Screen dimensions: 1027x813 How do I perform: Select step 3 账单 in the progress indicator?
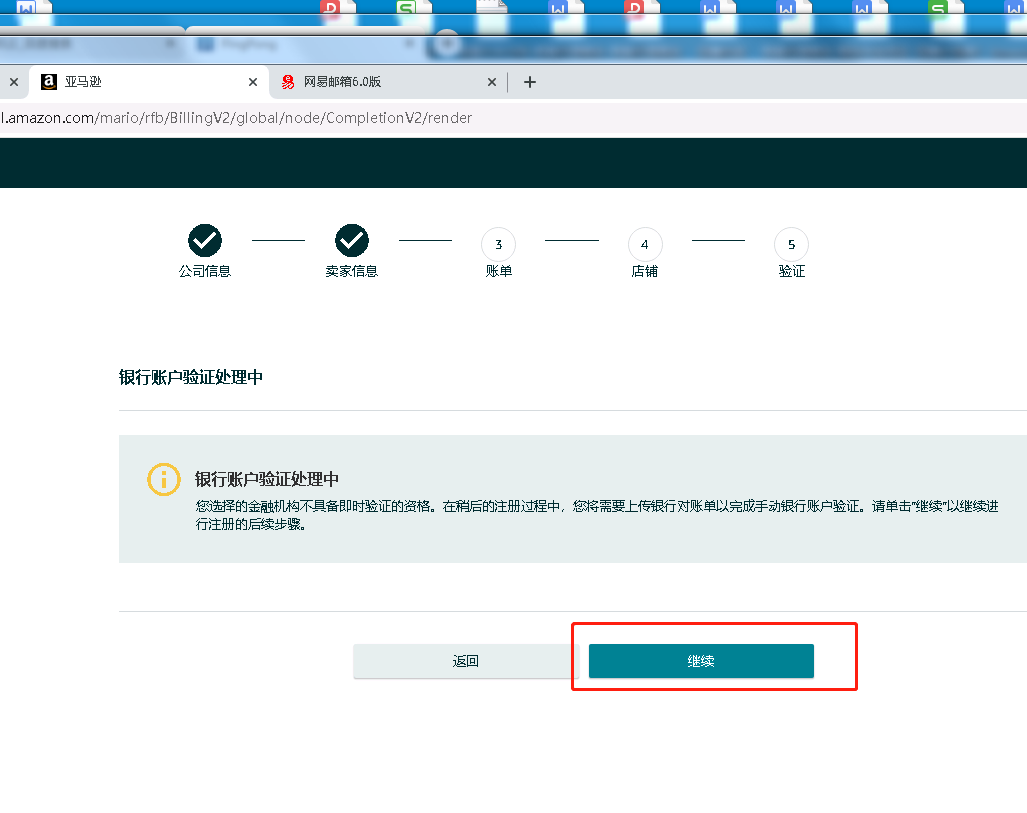pos(498,244)
